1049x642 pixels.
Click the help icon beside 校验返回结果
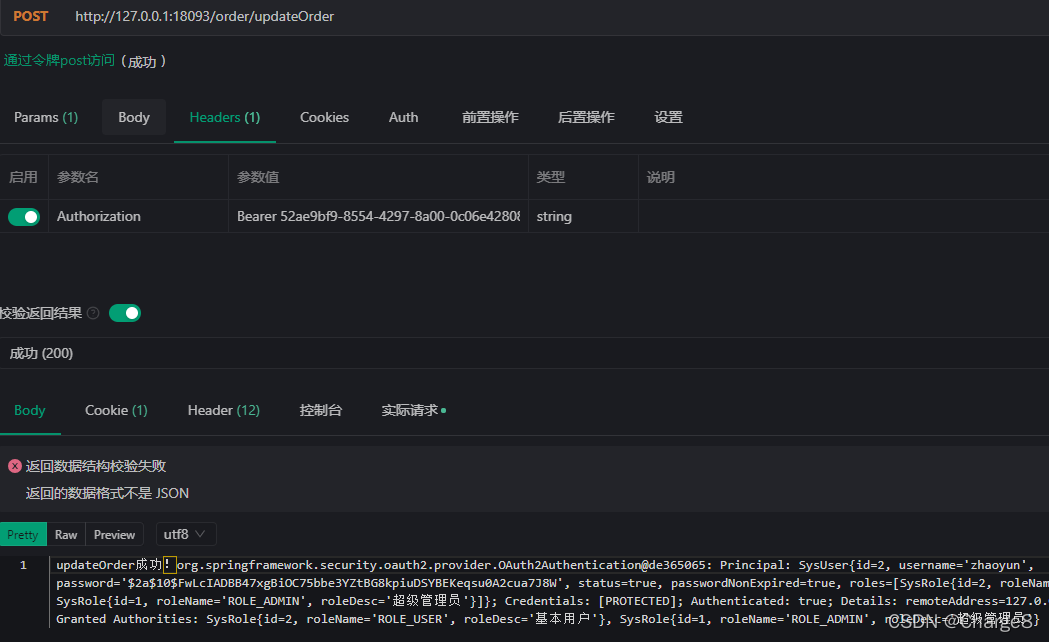94,313
